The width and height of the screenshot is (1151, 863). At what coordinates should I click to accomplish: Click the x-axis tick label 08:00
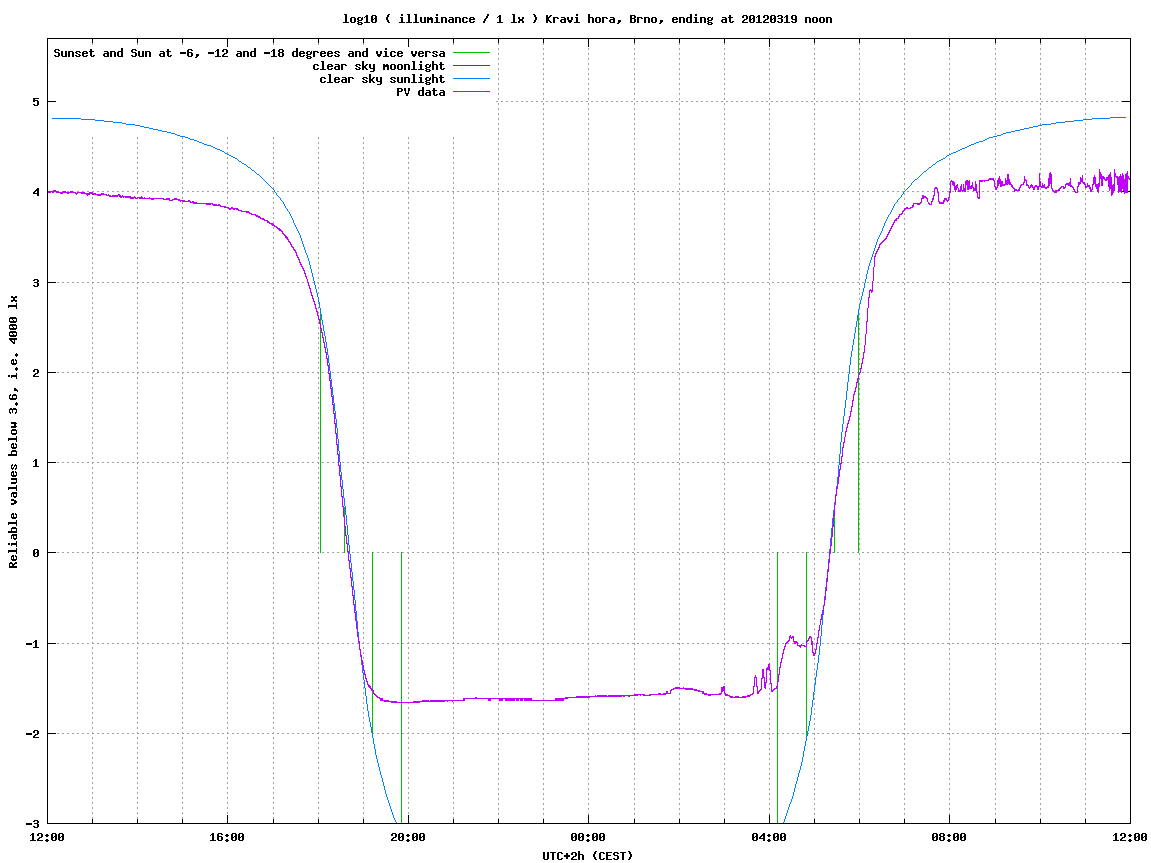click(x=950, y=837)
